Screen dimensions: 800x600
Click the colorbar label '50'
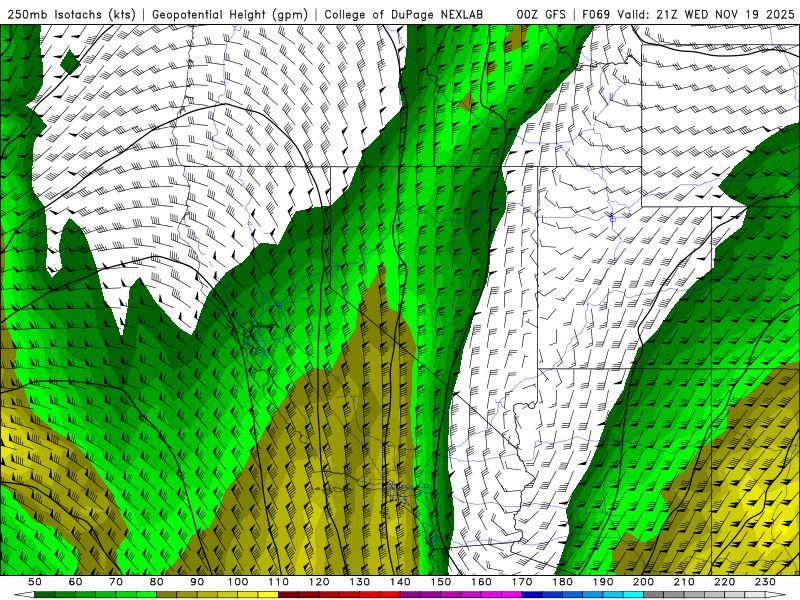(35, 582)
